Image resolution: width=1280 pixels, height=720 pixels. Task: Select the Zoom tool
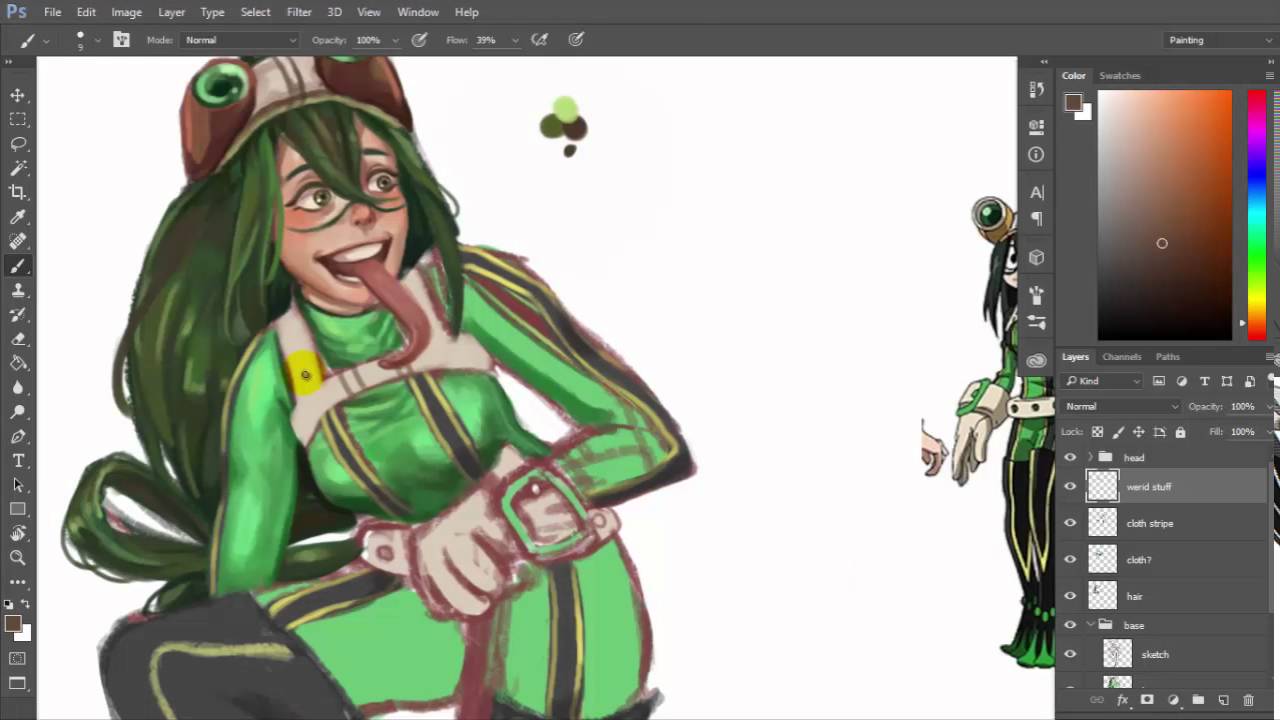coord(18,558)
